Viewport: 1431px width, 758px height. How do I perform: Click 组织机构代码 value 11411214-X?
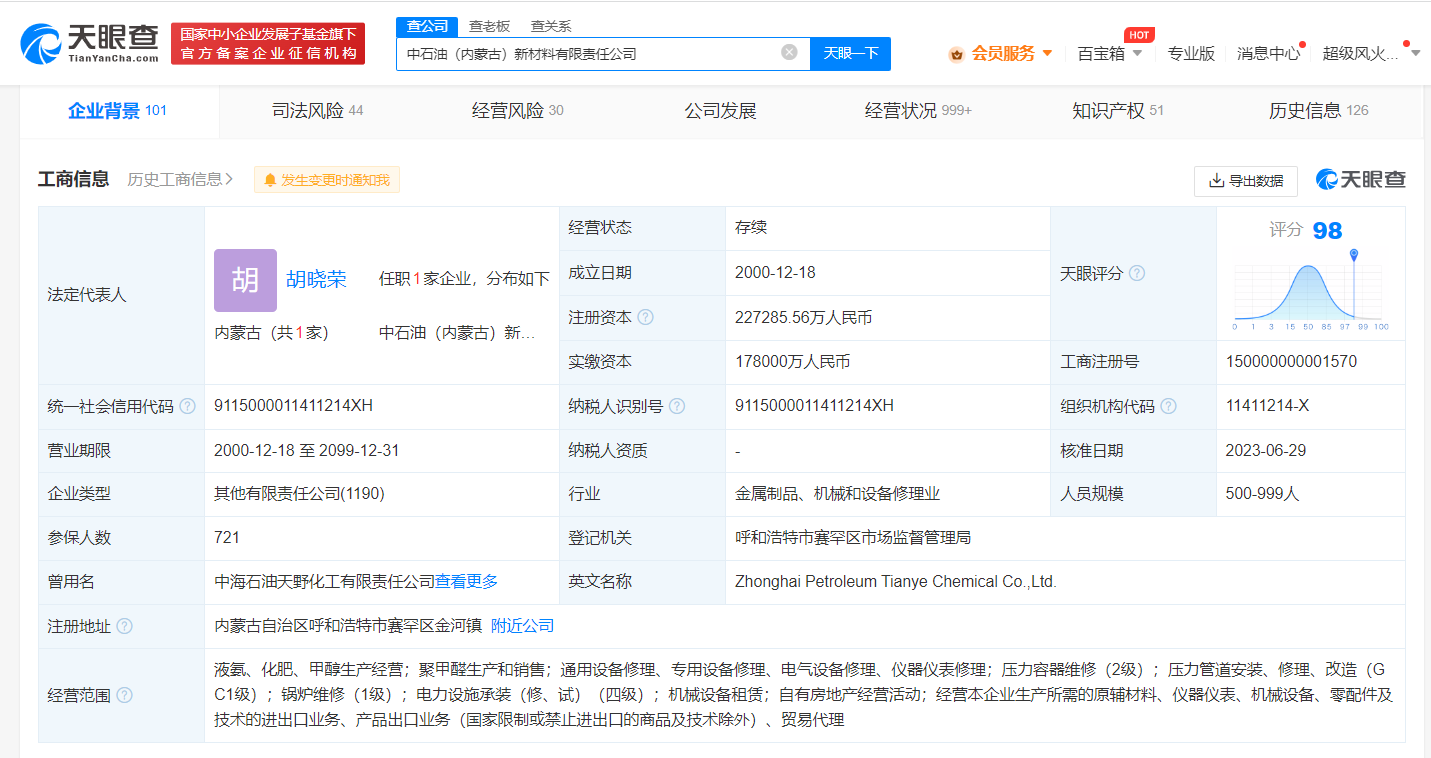pyautogui.click(x=1267, y=406)
